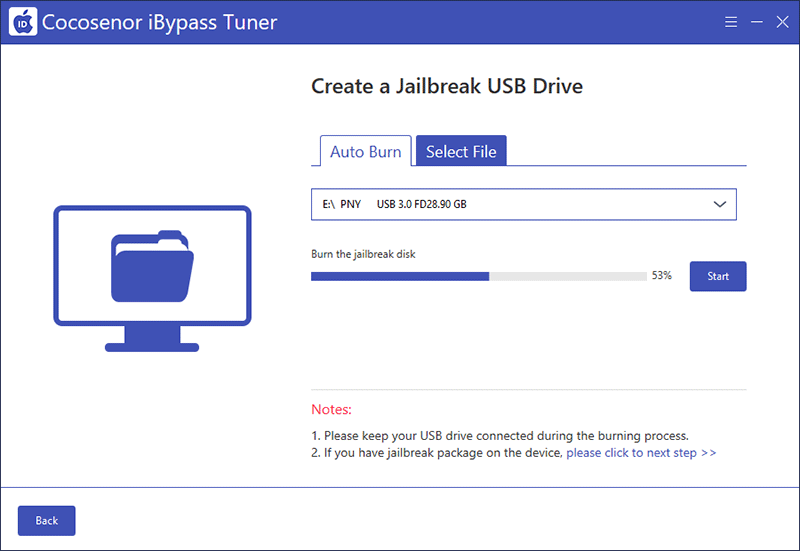Image resolution: width=800 pixels, height=551 pixels.
Task: Click the note about keeping USB connected
Action: click(x=500, y=436)
